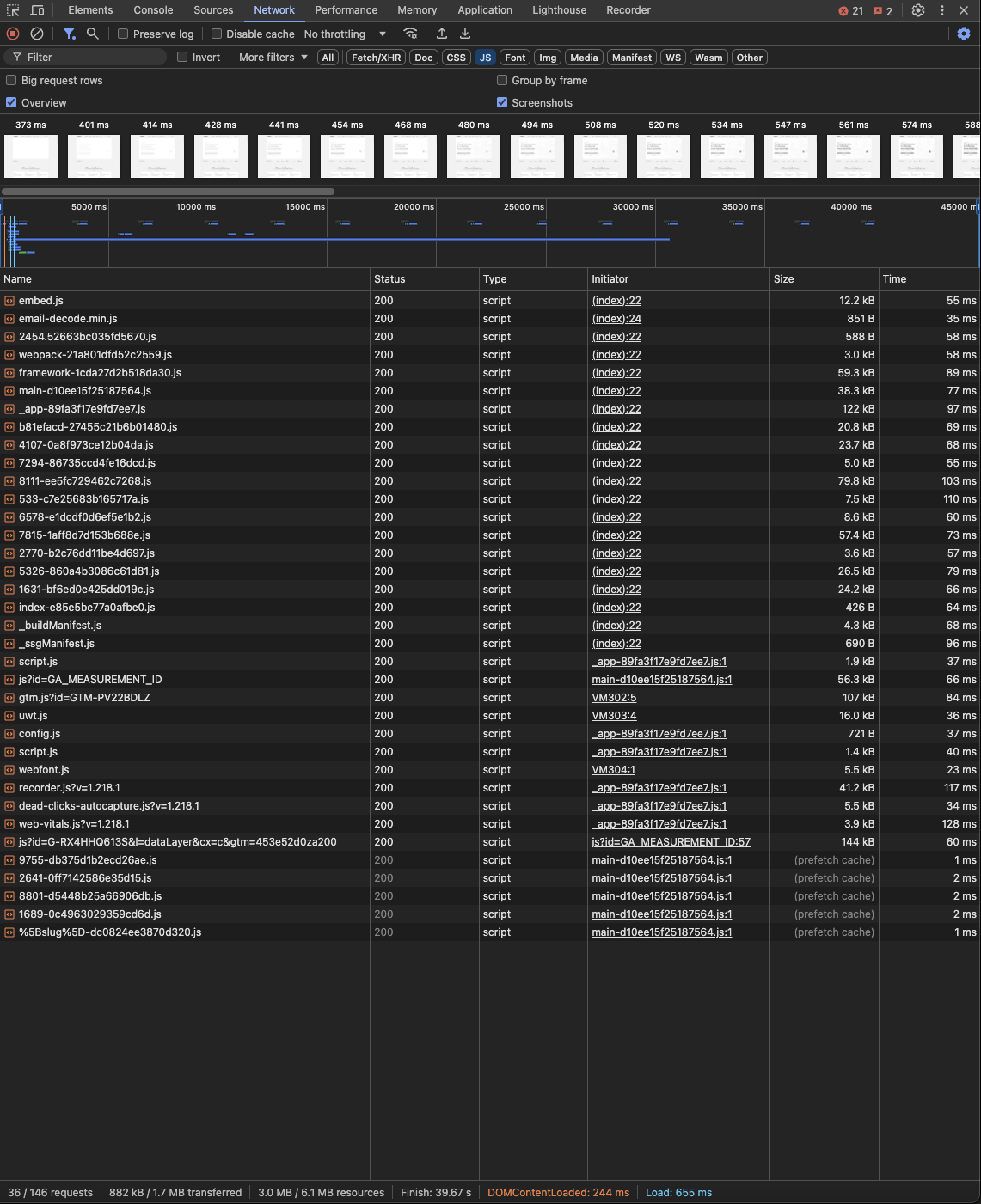
Task: Click script icon beside uwt.js
Action: [9, 716]
